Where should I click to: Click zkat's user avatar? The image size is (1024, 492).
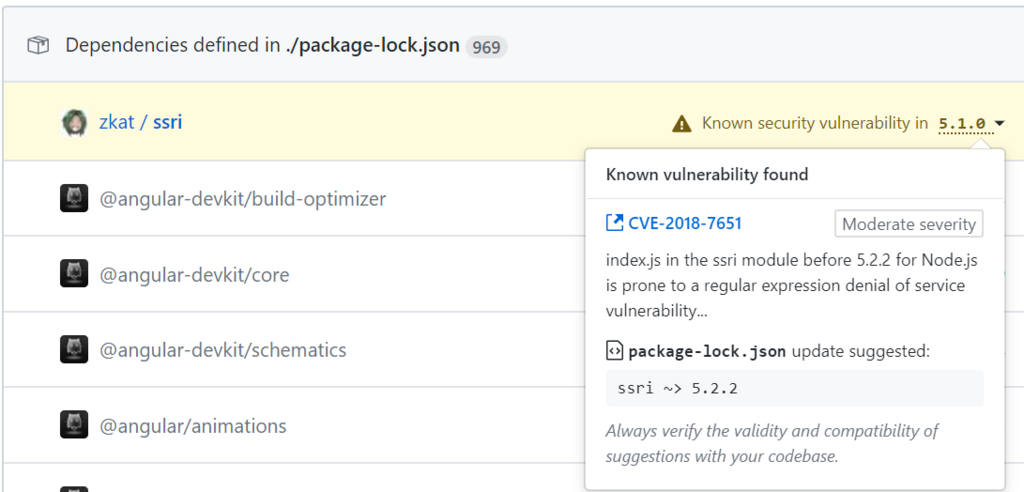tap(74, 123)
